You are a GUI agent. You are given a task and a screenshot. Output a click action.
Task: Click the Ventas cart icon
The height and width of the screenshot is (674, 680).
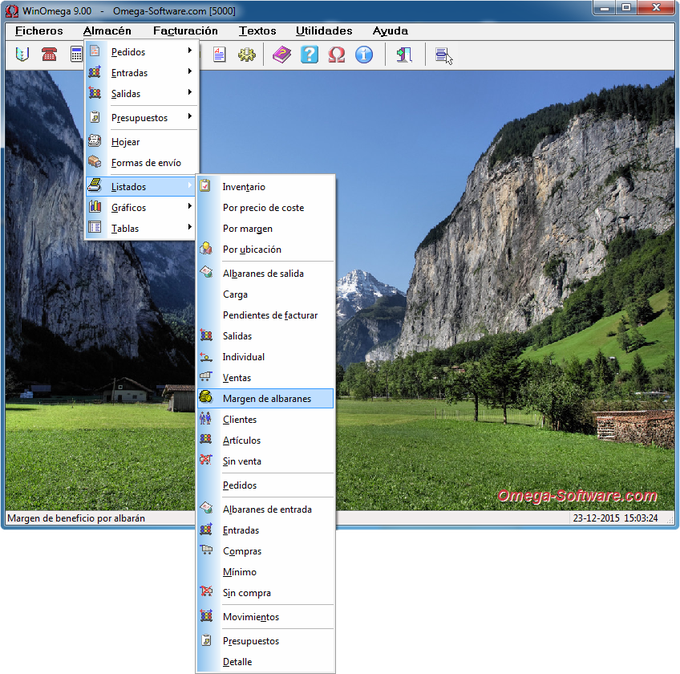[x=206, y=376]
